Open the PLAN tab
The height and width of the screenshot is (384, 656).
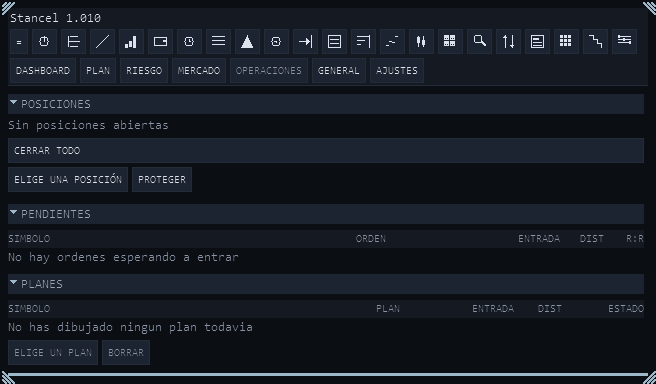[98, 71]
